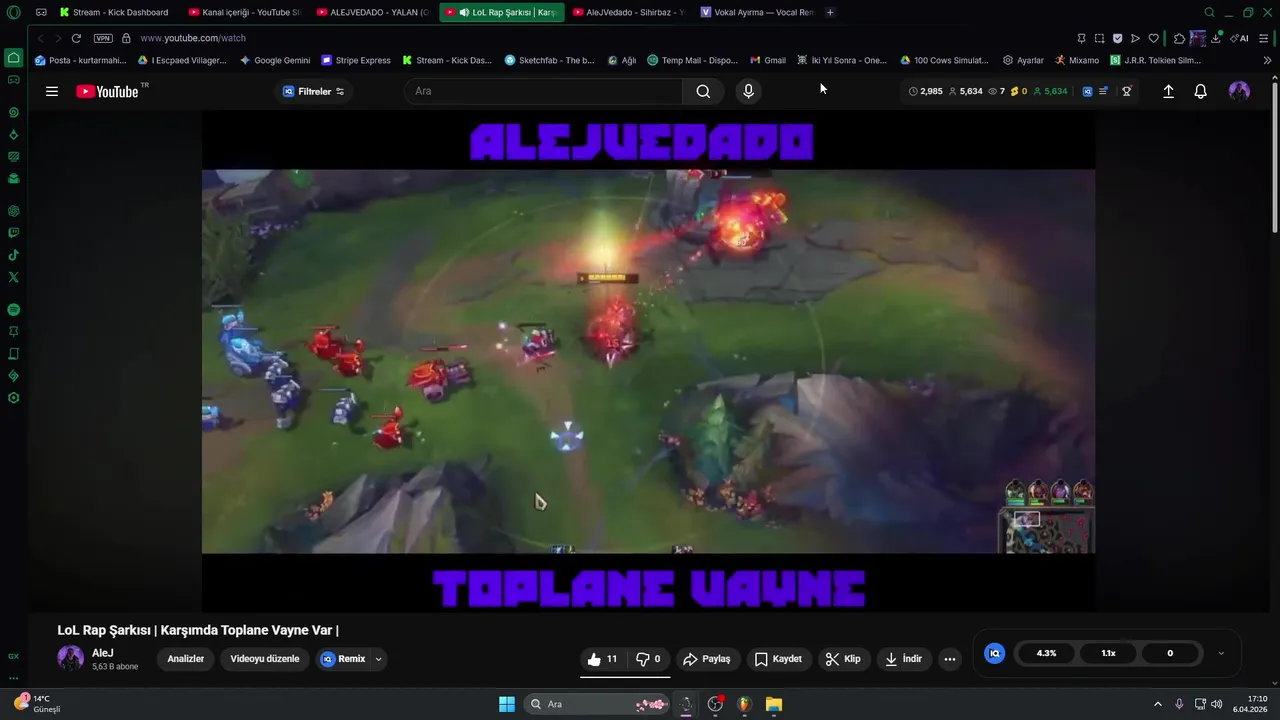Toggle the VPN badge in address bar

click(x=103, y=38)
